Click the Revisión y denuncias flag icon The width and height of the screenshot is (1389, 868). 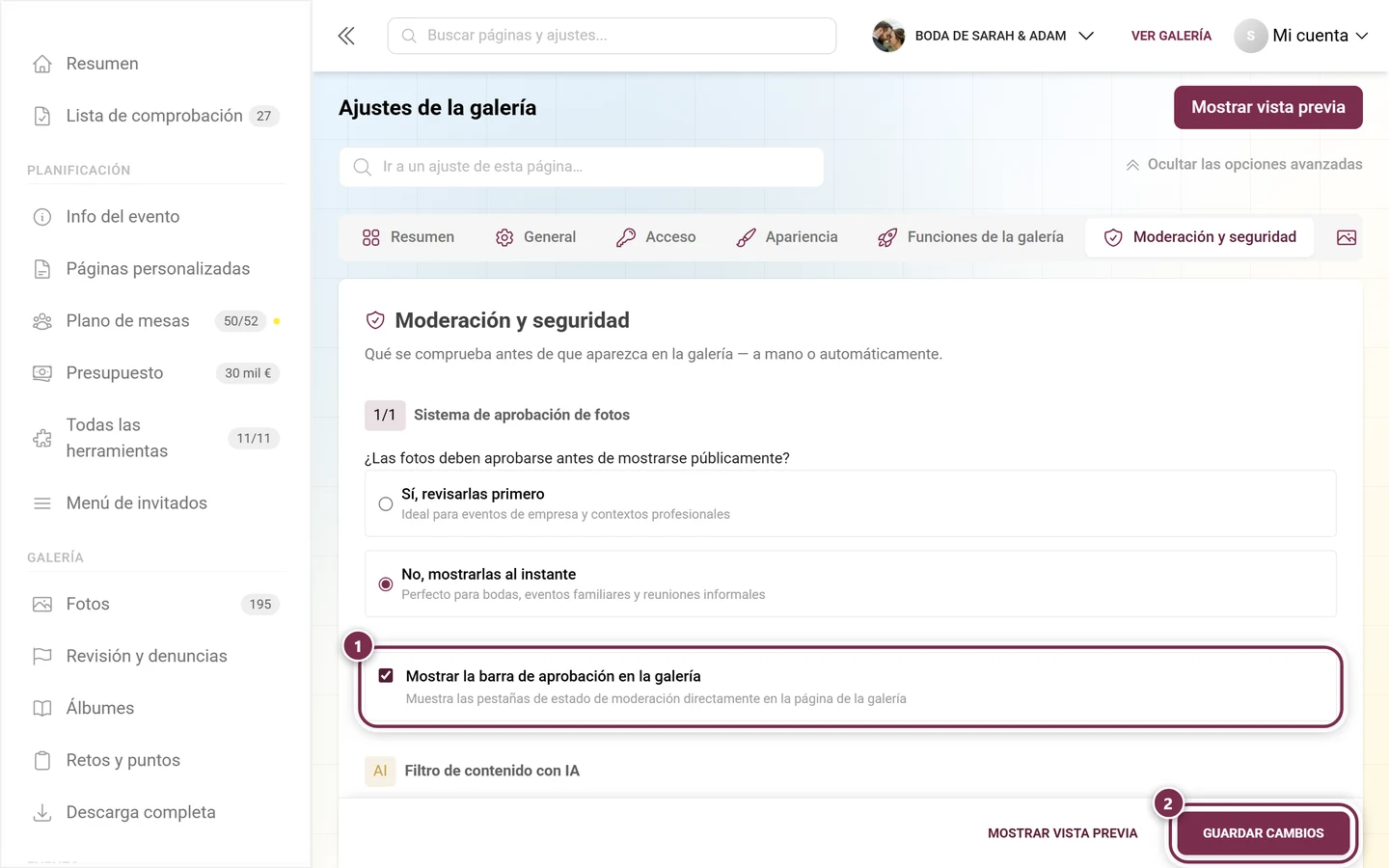click(x=42, y=657)
